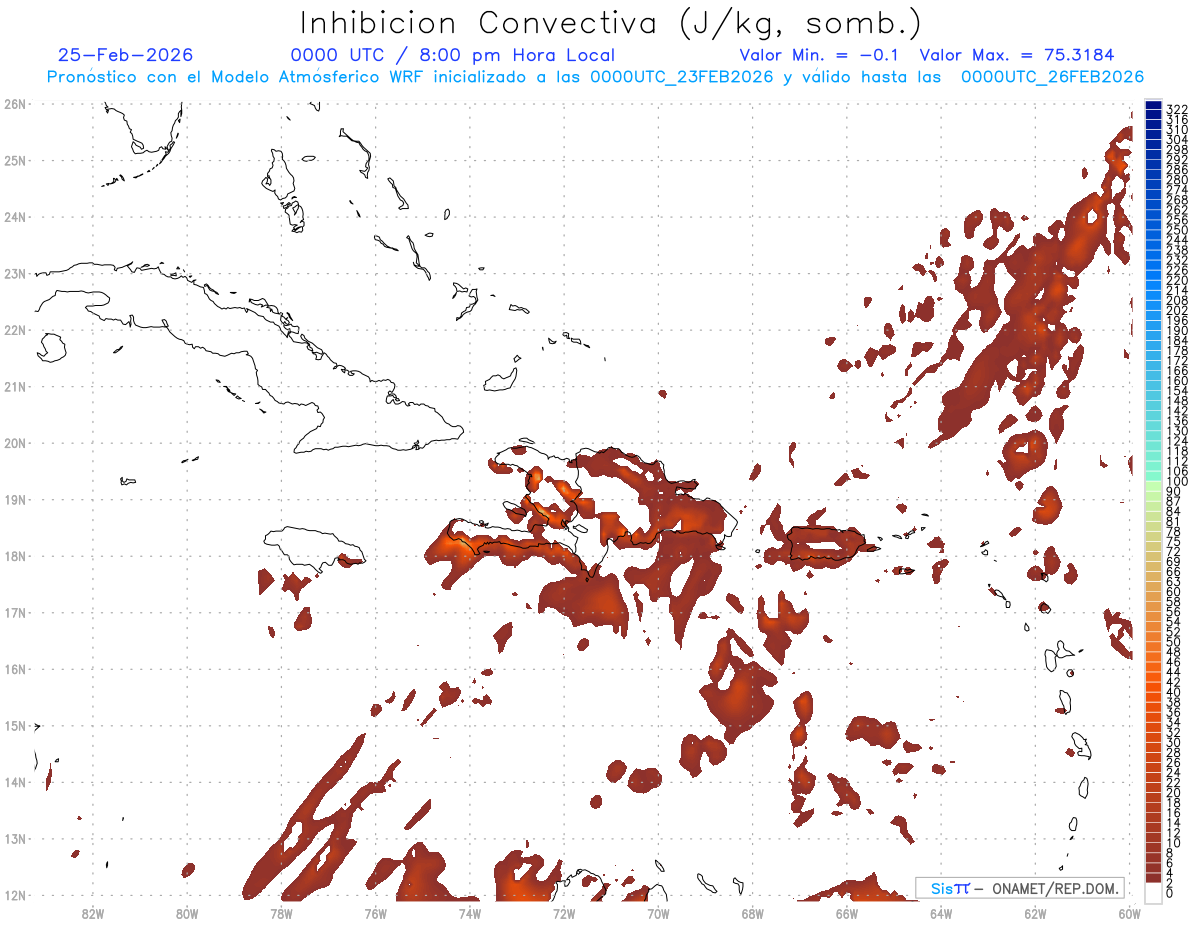Select the "Valor Max. = 75.3184" text
This screenshot has height=927, width=1200.
point(1017,55)
